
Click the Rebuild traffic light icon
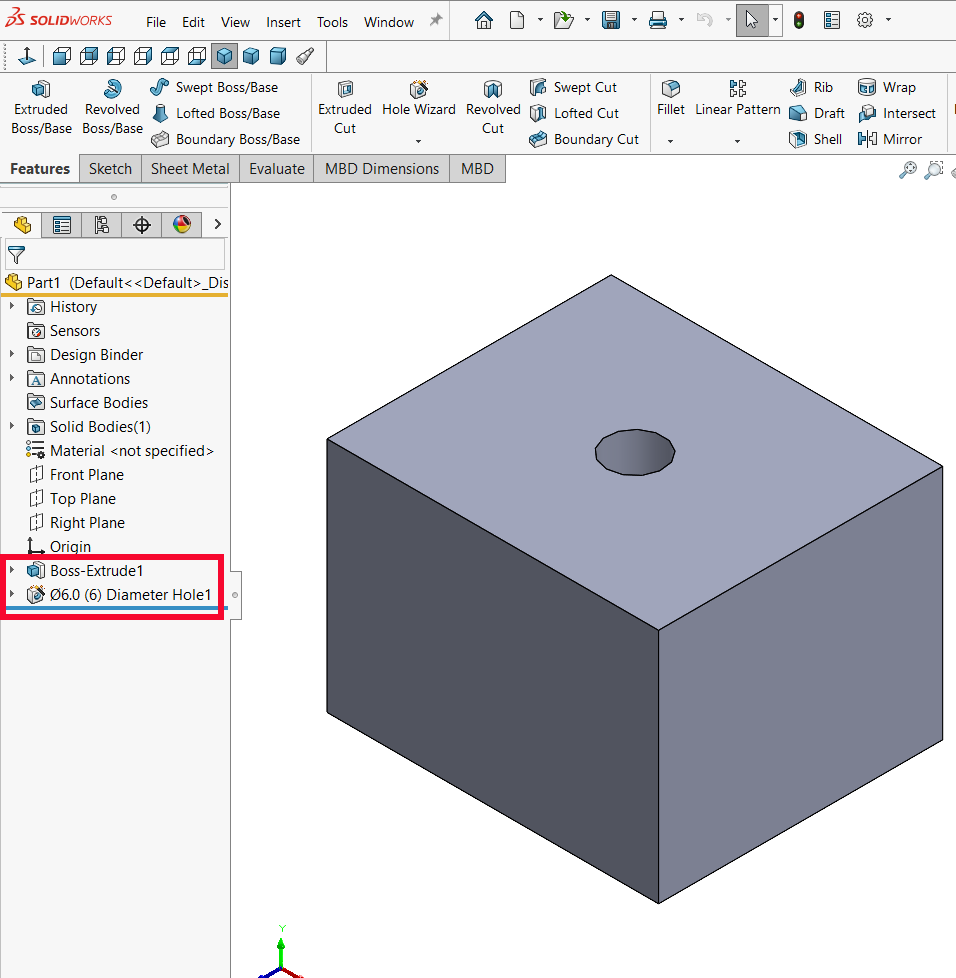click(x=798, y=20)
